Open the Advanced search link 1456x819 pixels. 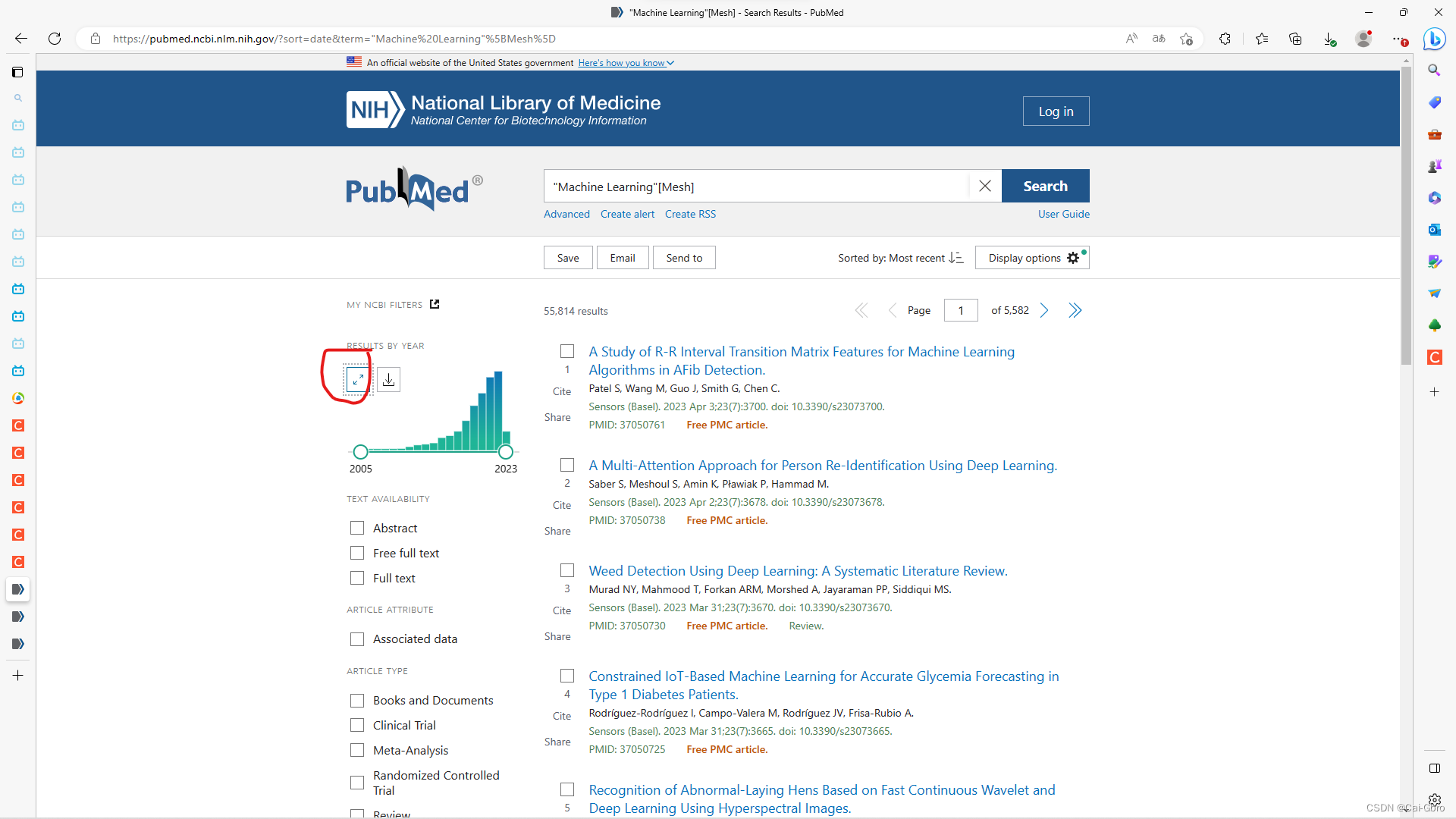pyautogui.click(x=566, y=214)
